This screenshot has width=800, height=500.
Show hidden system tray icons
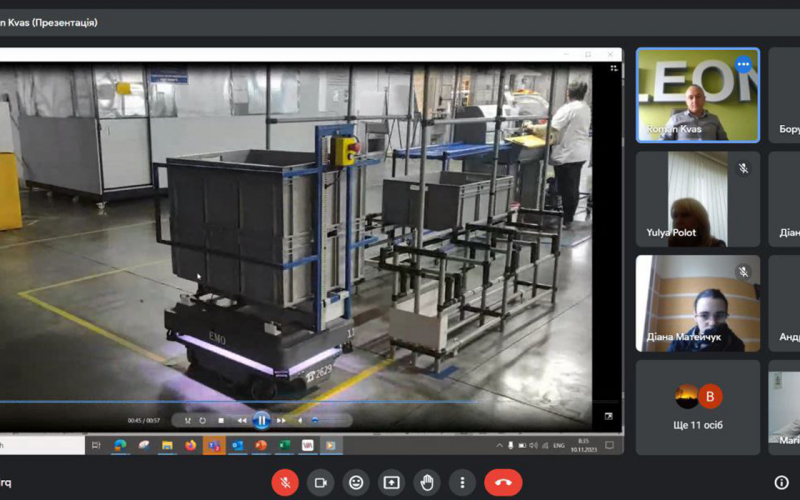499,445
